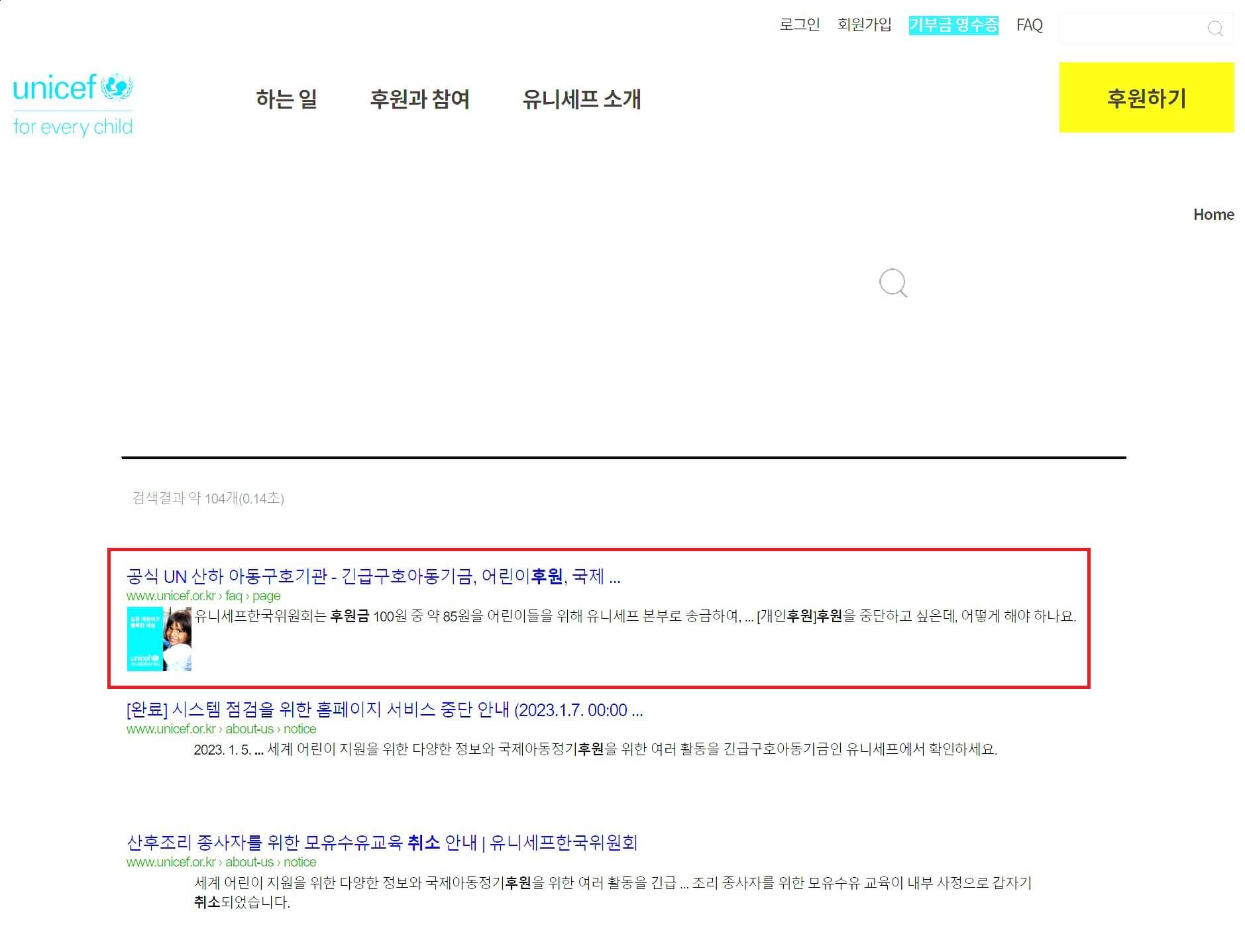Click the magnifier icon in the top search box

pos(1215,28)
